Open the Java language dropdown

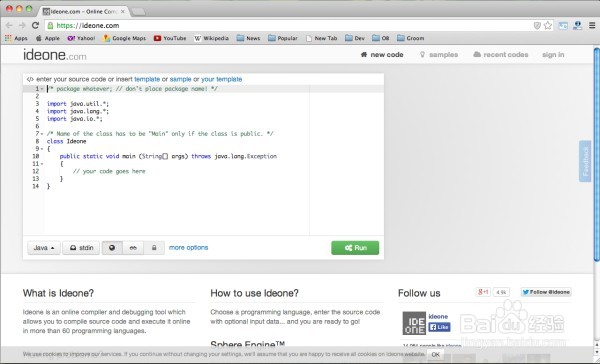[x=44, y=248]
